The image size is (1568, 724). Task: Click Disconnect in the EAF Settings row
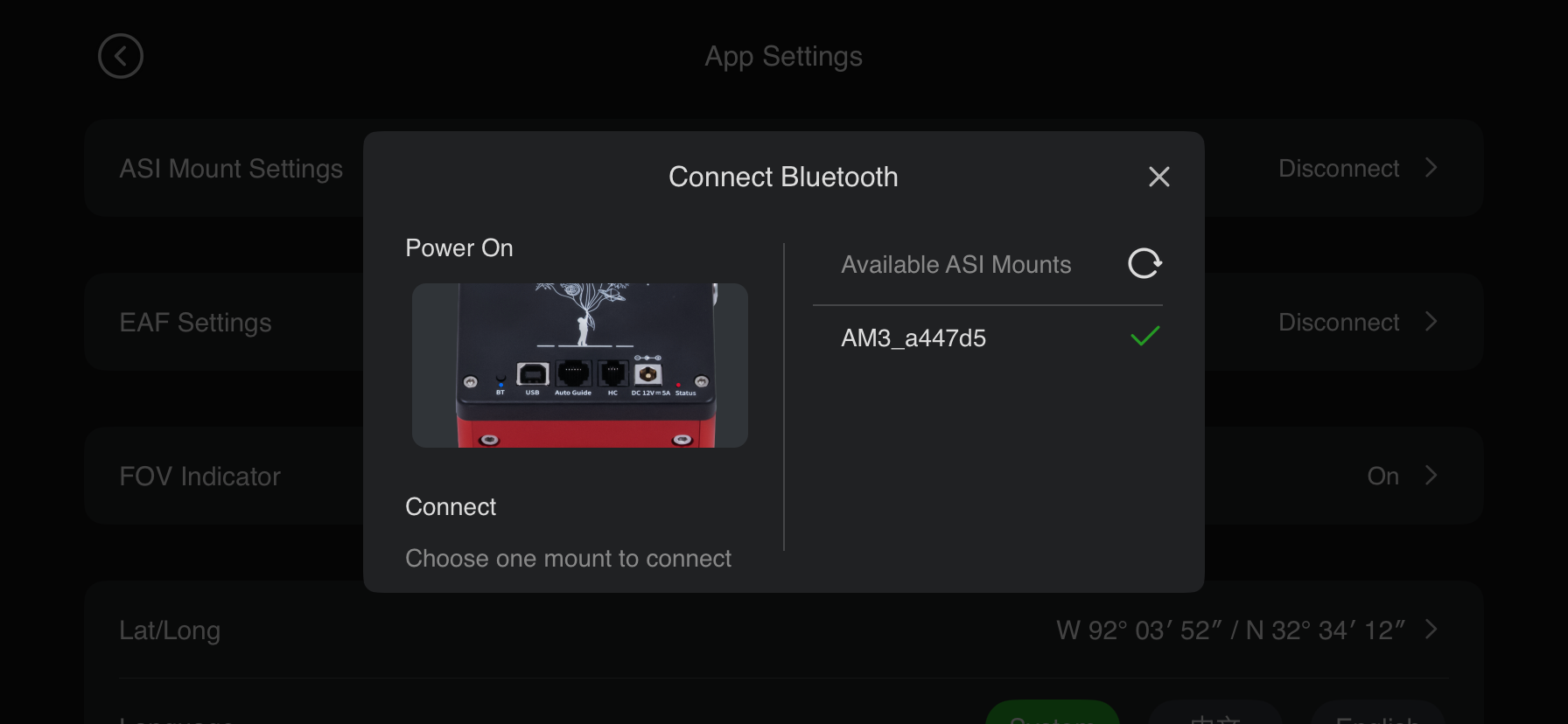[x=1339, y=323]
